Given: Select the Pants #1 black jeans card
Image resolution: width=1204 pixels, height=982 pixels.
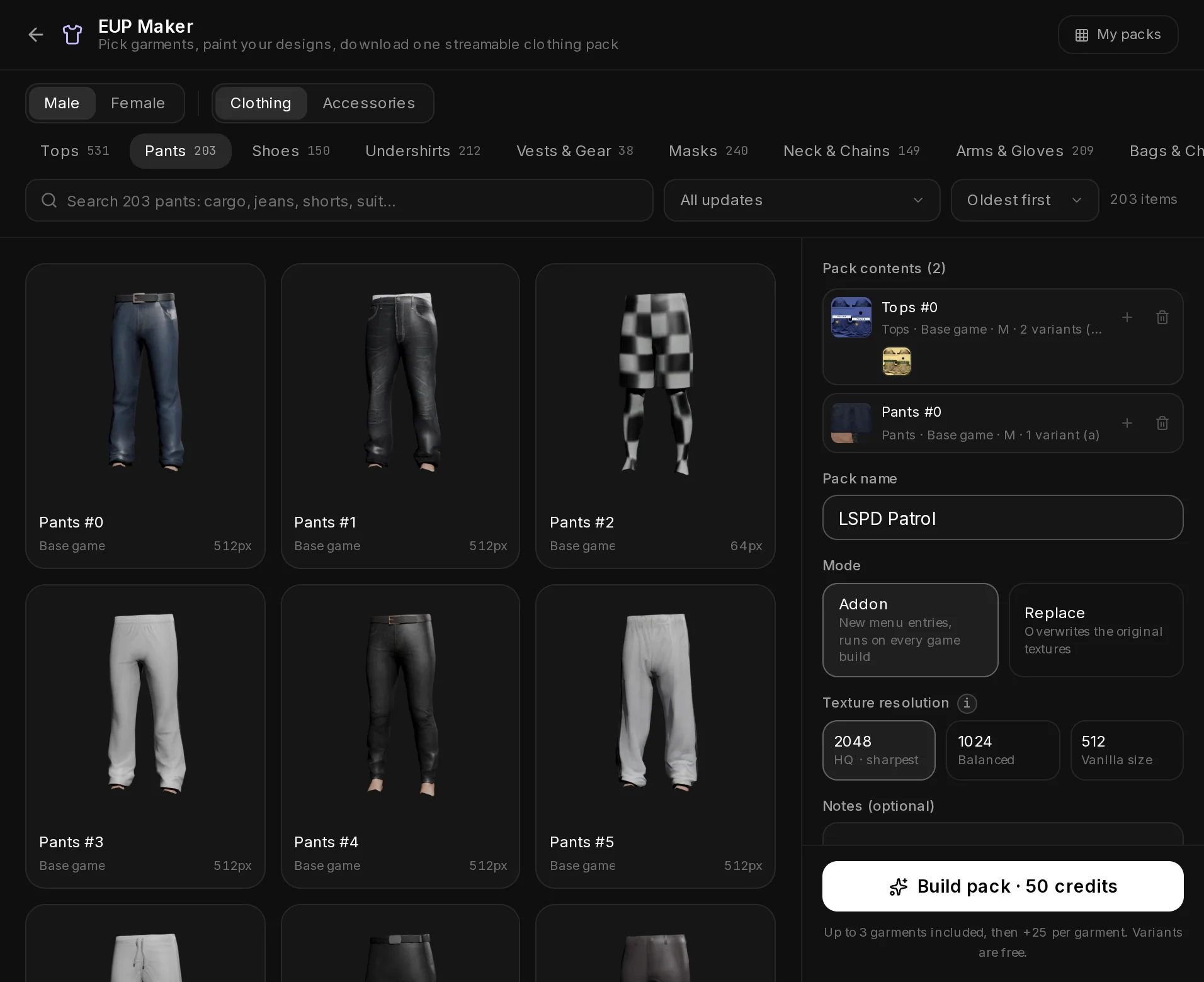Looking at the screenshot, I should (400, 416).
